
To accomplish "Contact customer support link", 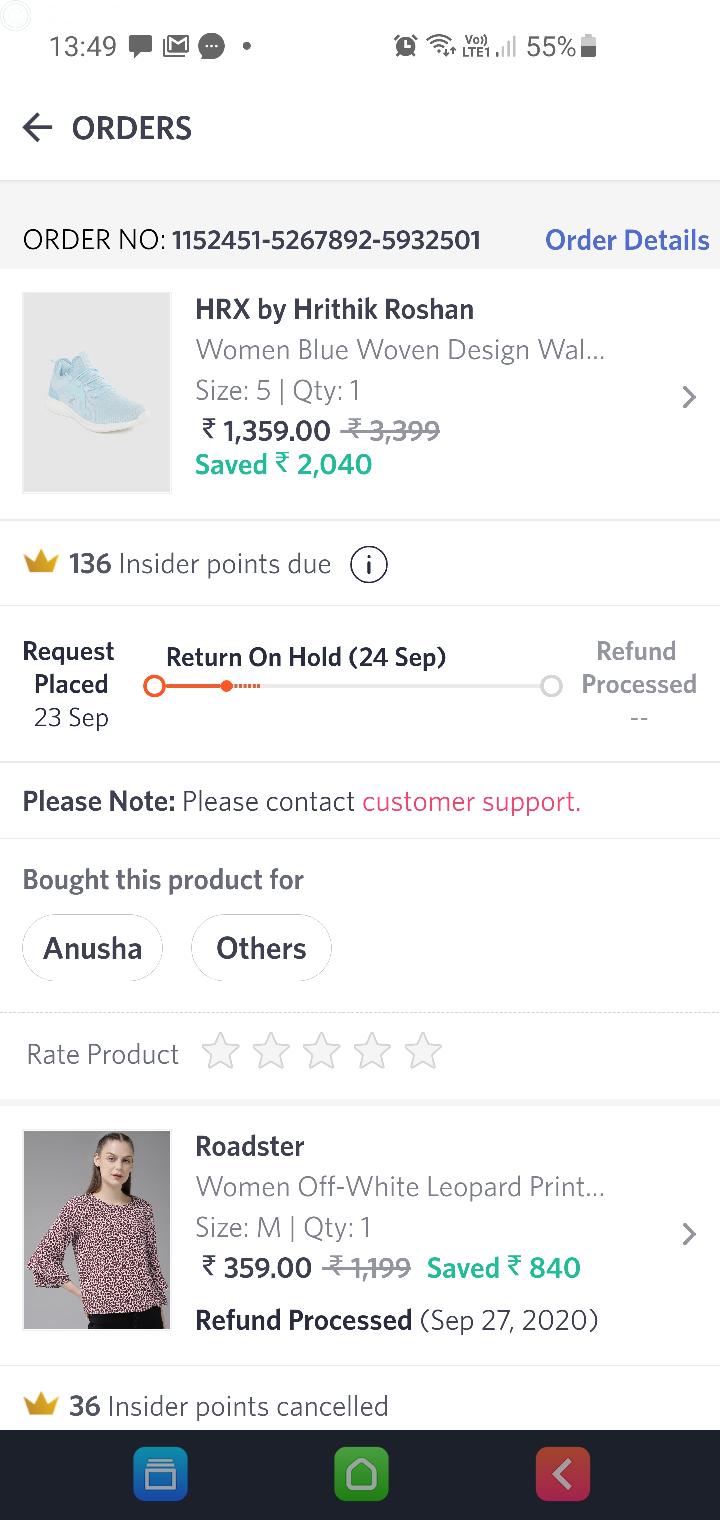I will point(471,802).
